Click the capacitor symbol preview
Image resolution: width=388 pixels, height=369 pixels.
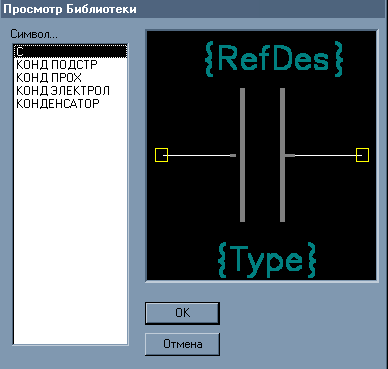(x=262, y=156)
